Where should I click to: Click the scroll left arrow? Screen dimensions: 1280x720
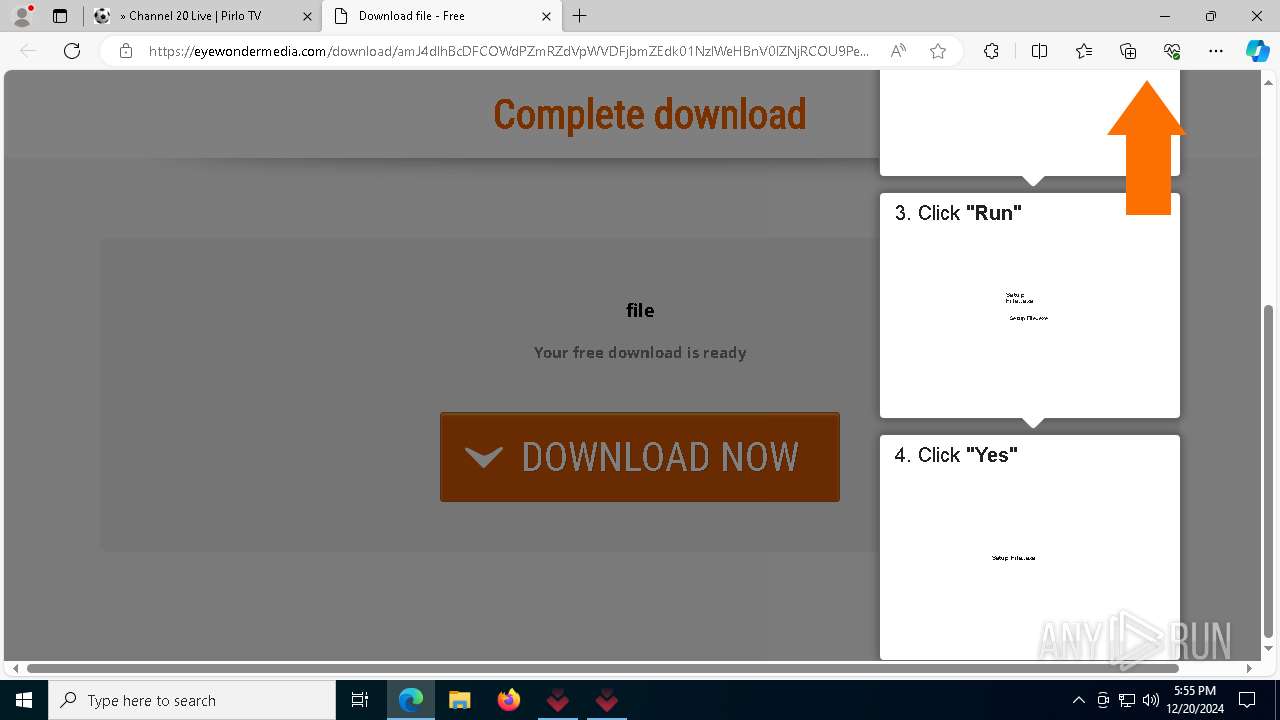[14, 668]
